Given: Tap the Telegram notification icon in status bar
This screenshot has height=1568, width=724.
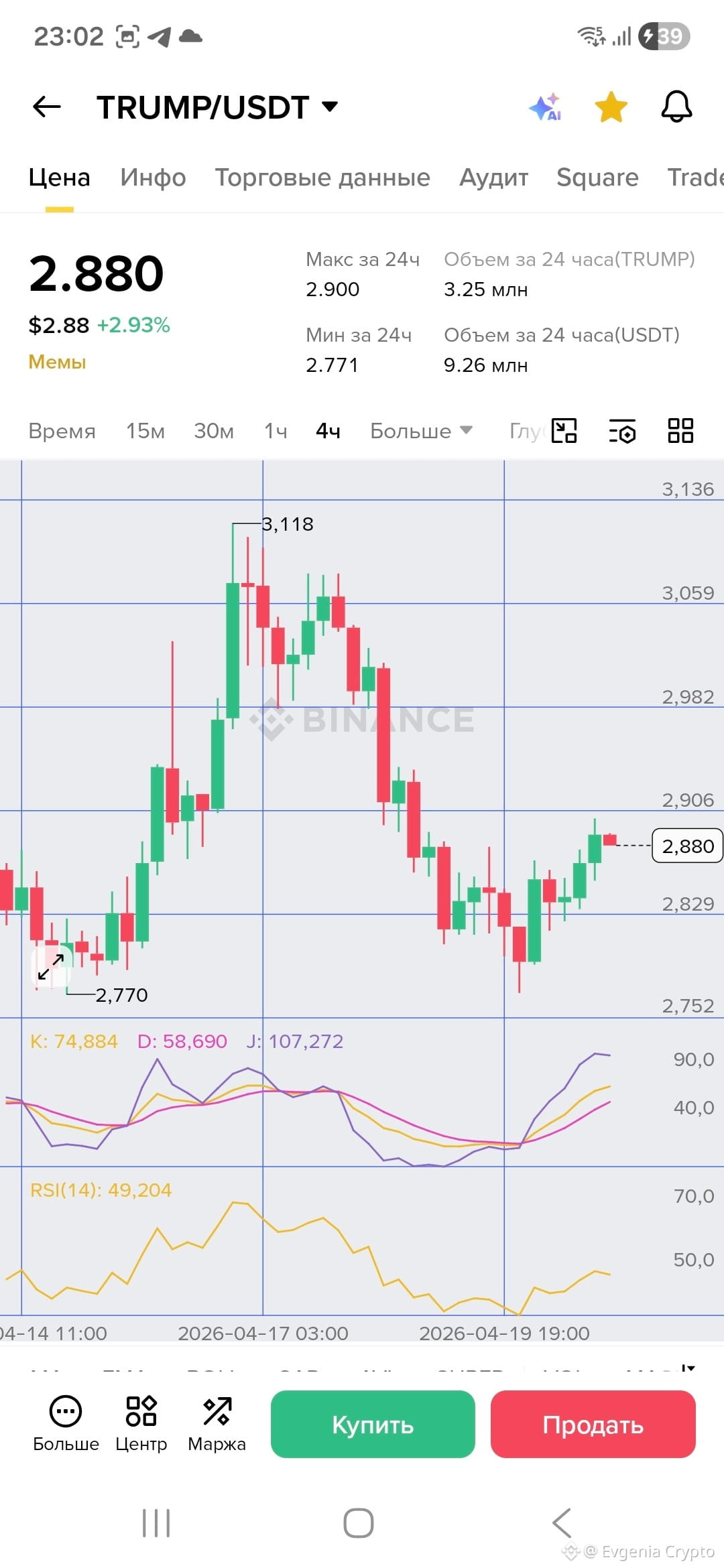Looking at the screenshot, I should coord(159,36).
